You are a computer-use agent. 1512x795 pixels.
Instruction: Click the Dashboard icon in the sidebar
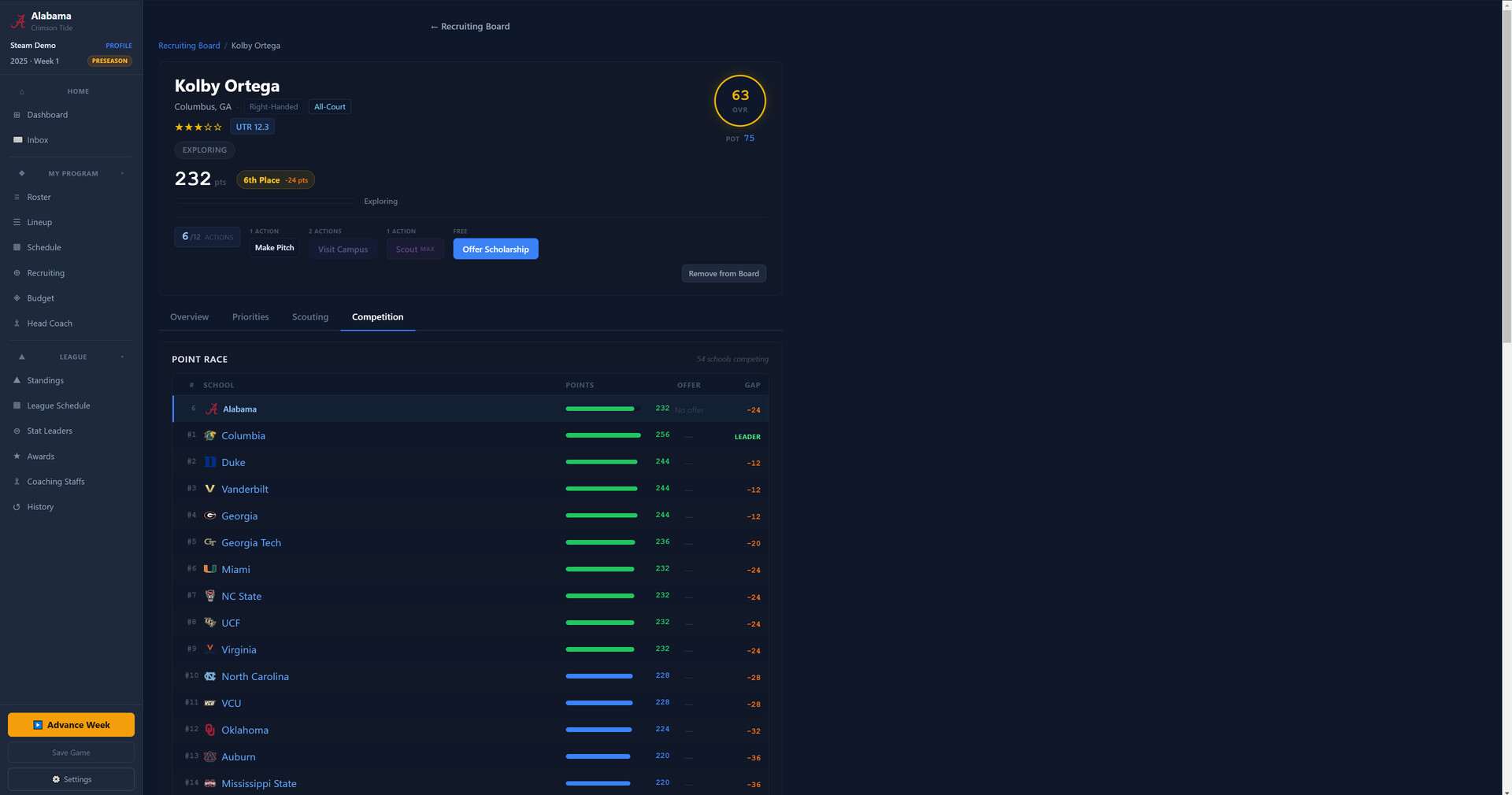pyautogui.click(x=17, y=115)
